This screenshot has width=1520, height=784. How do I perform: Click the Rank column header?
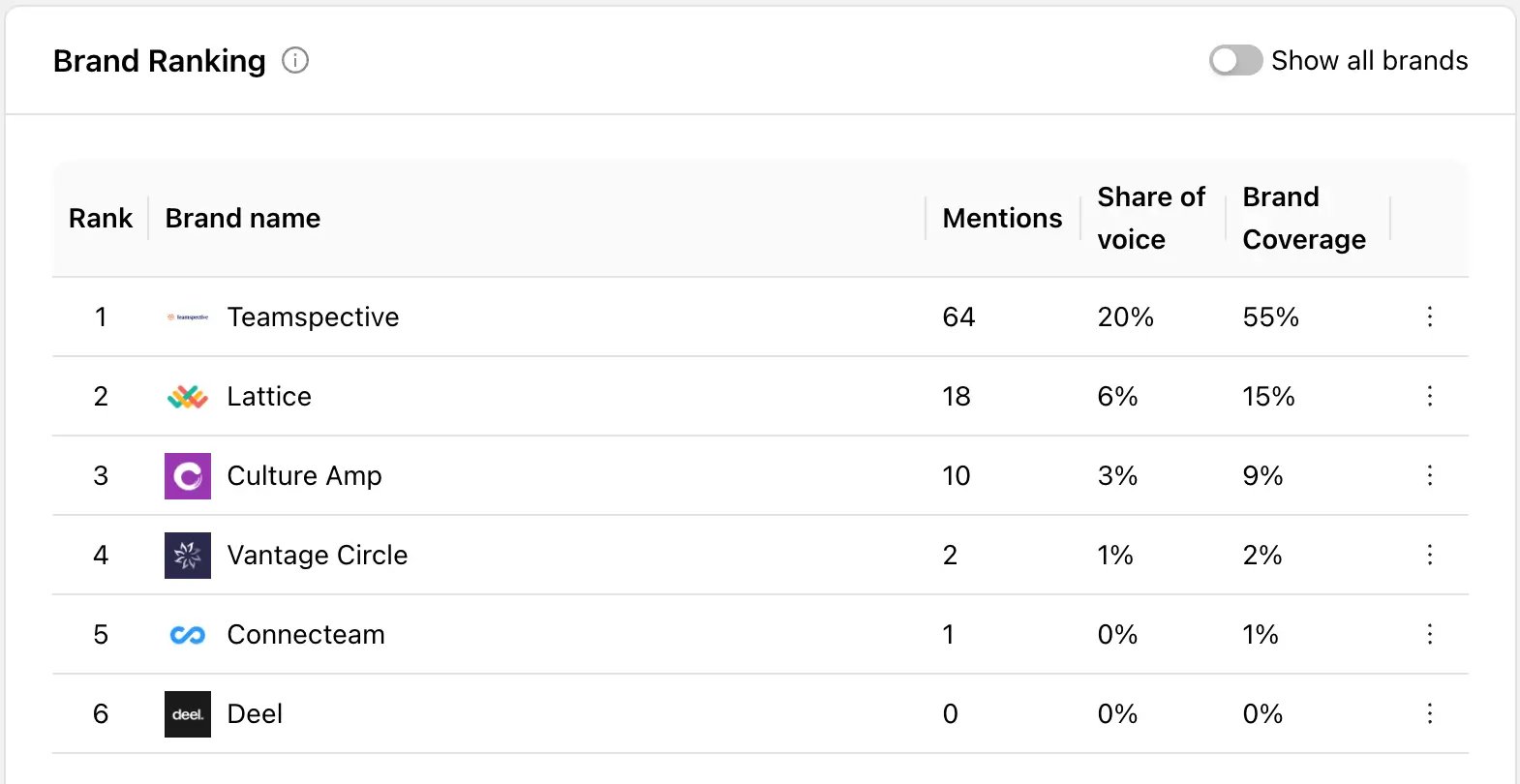101,219
